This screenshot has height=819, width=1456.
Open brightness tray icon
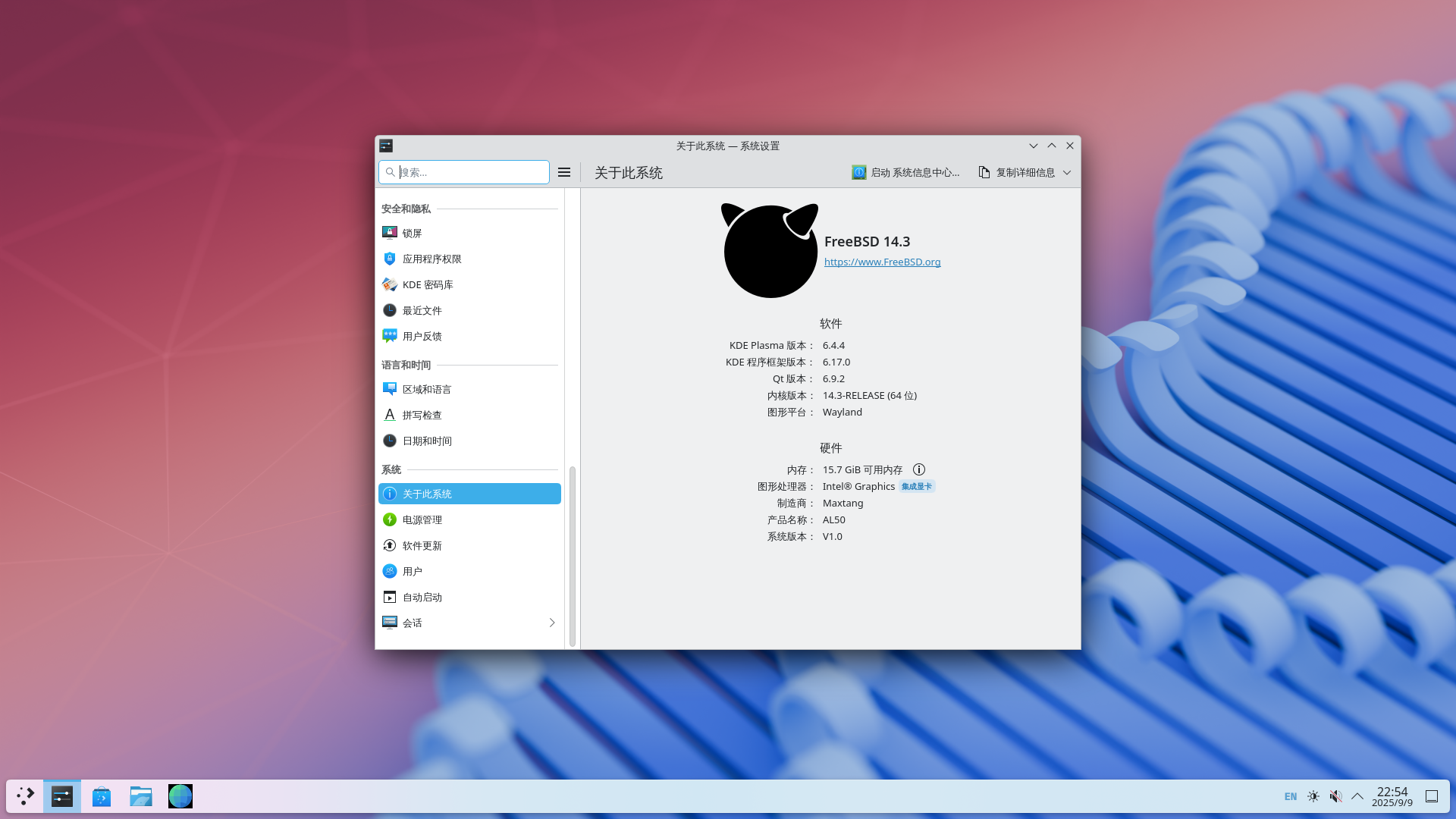point(1313,796)
